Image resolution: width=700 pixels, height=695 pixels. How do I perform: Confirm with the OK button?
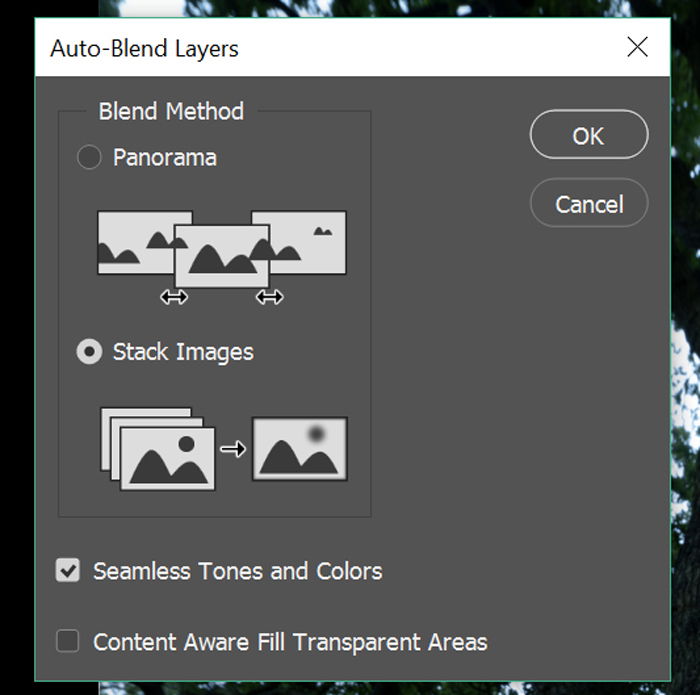coord(589,135)
